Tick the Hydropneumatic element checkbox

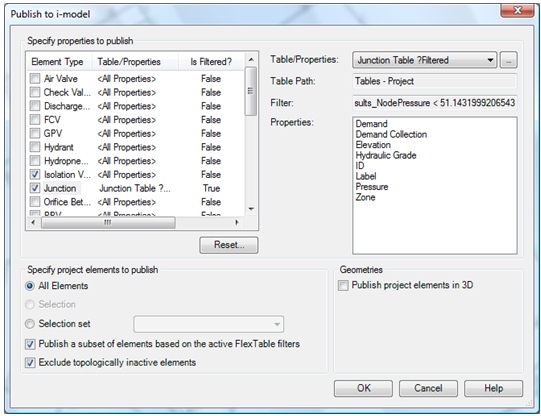(x=35, y=161)
